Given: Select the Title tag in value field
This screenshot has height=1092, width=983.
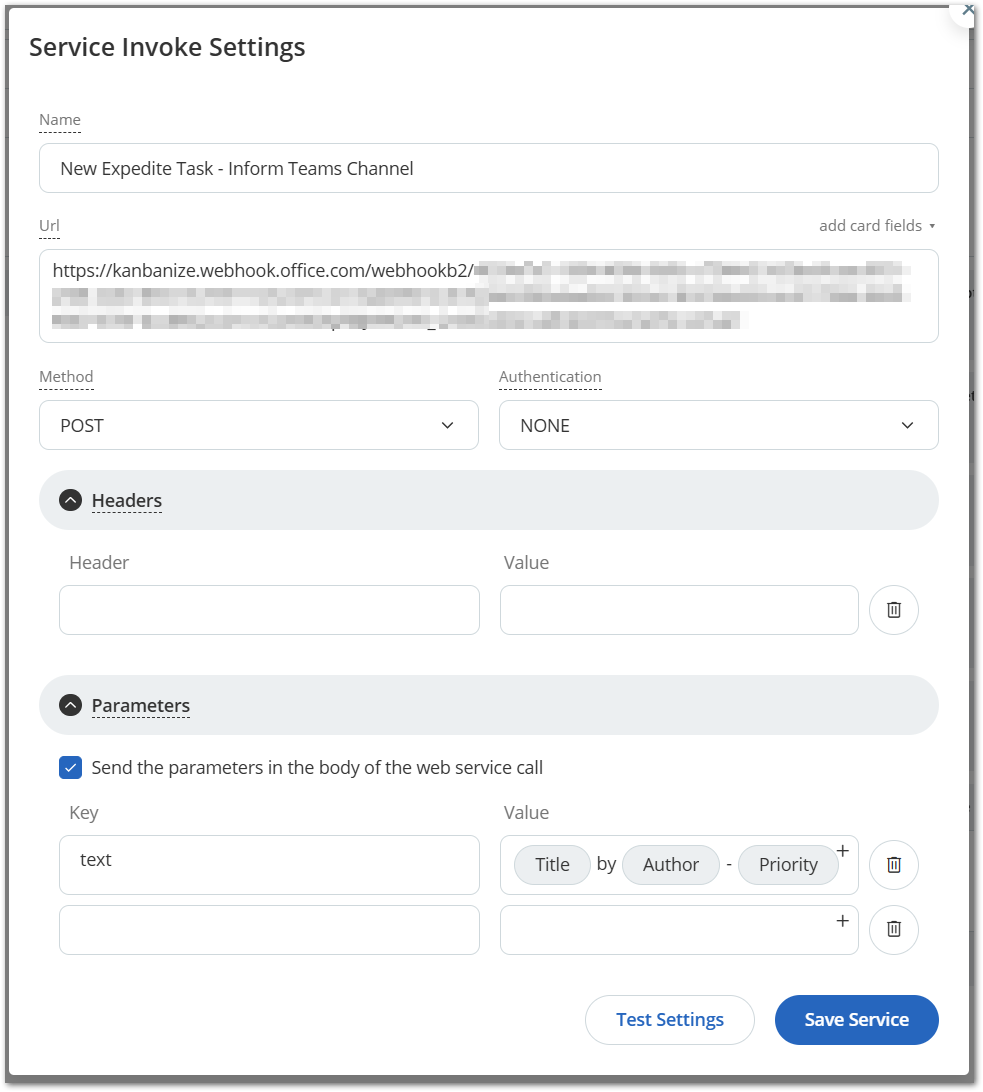Looking at the screenshot, I should 552,865.
